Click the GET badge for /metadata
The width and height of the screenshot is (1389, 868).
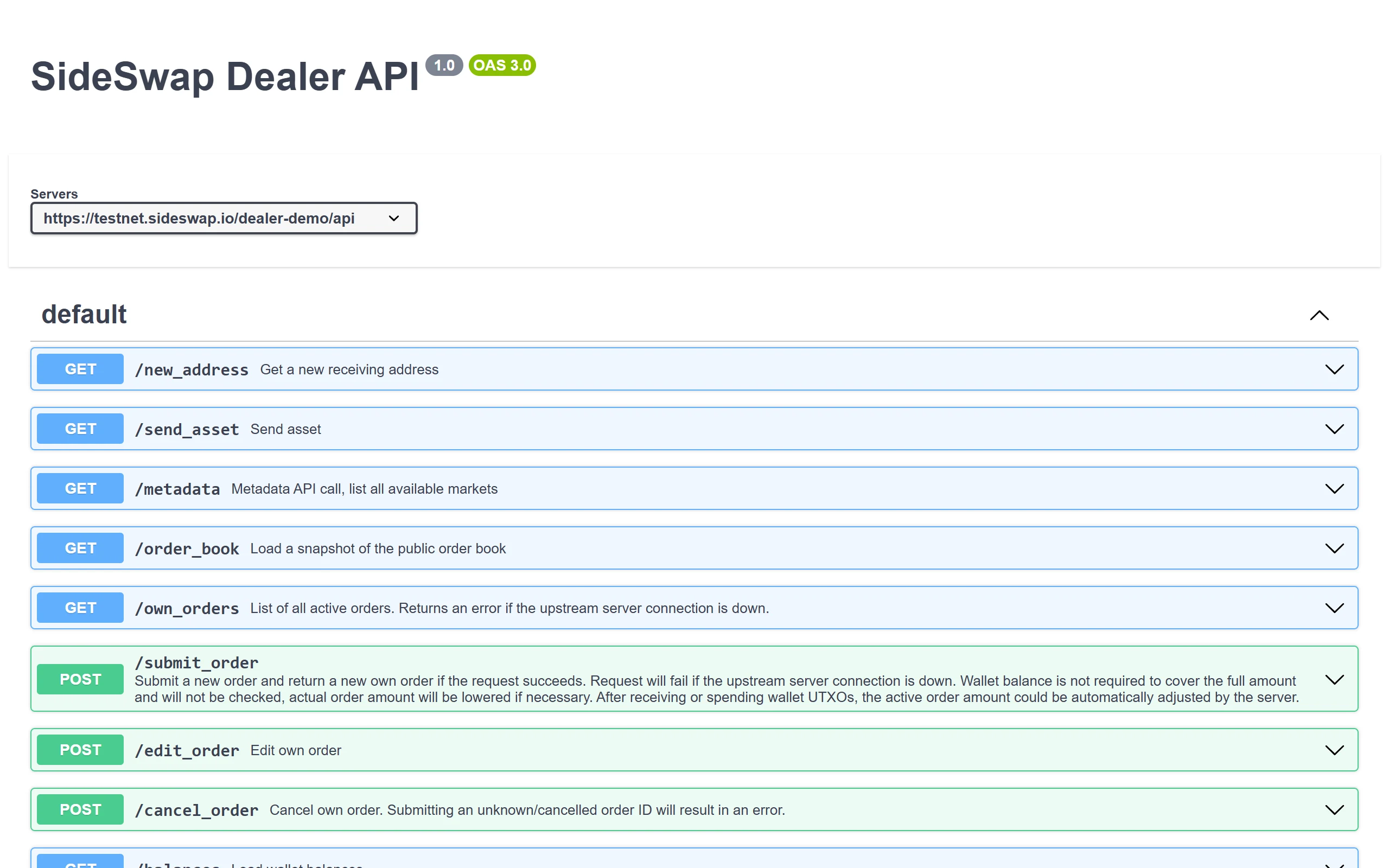(x=80, y=489)
